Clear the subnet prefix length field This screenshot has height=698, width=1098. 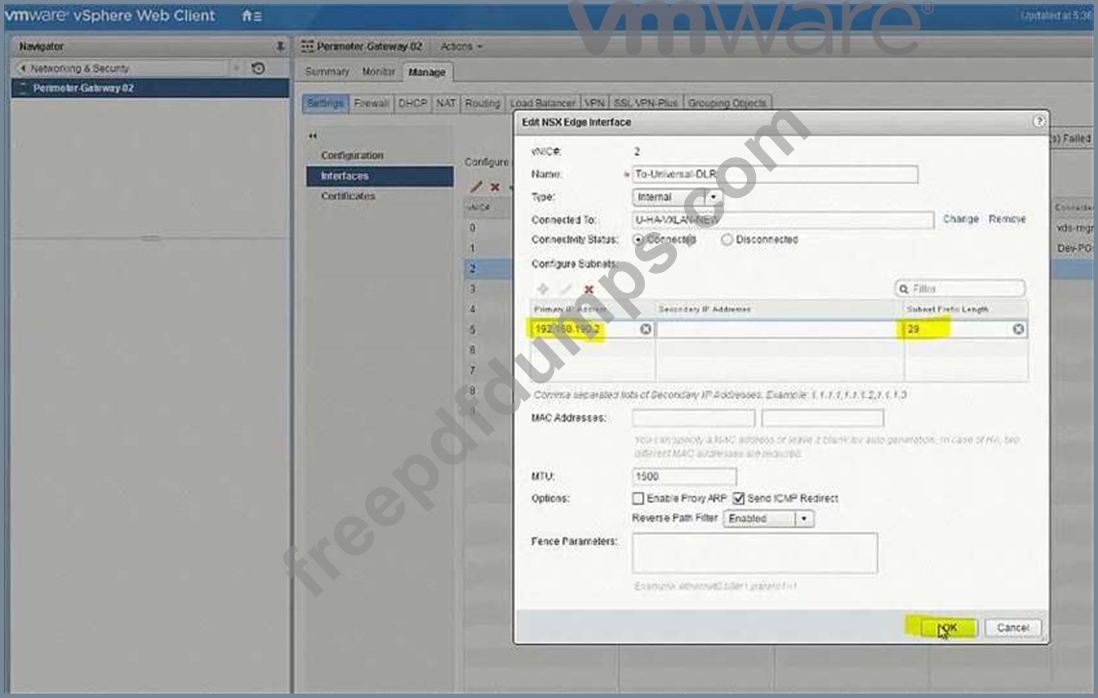(x=1018, y=329)
